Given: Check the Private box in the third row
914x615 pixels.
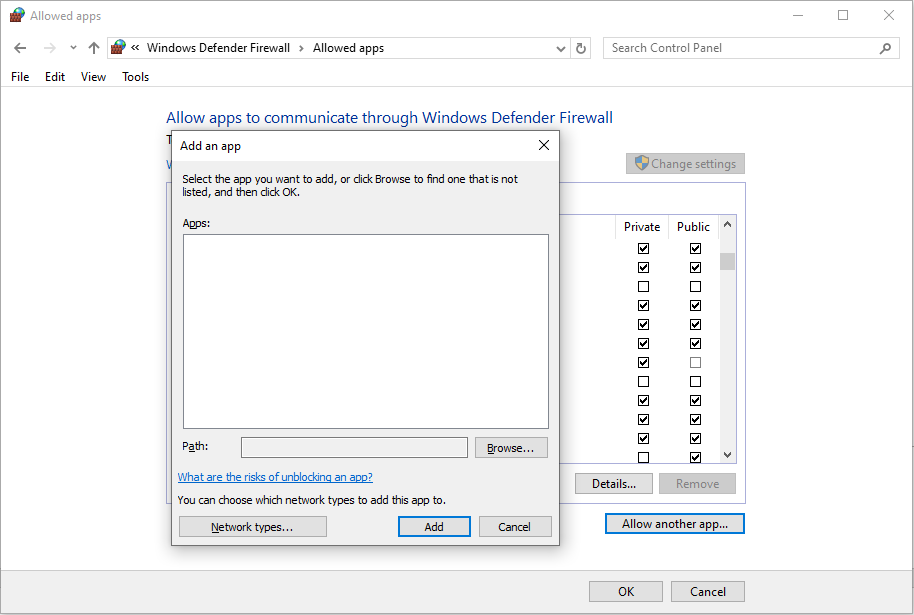Looking at the screenshot, I should 644,287.
